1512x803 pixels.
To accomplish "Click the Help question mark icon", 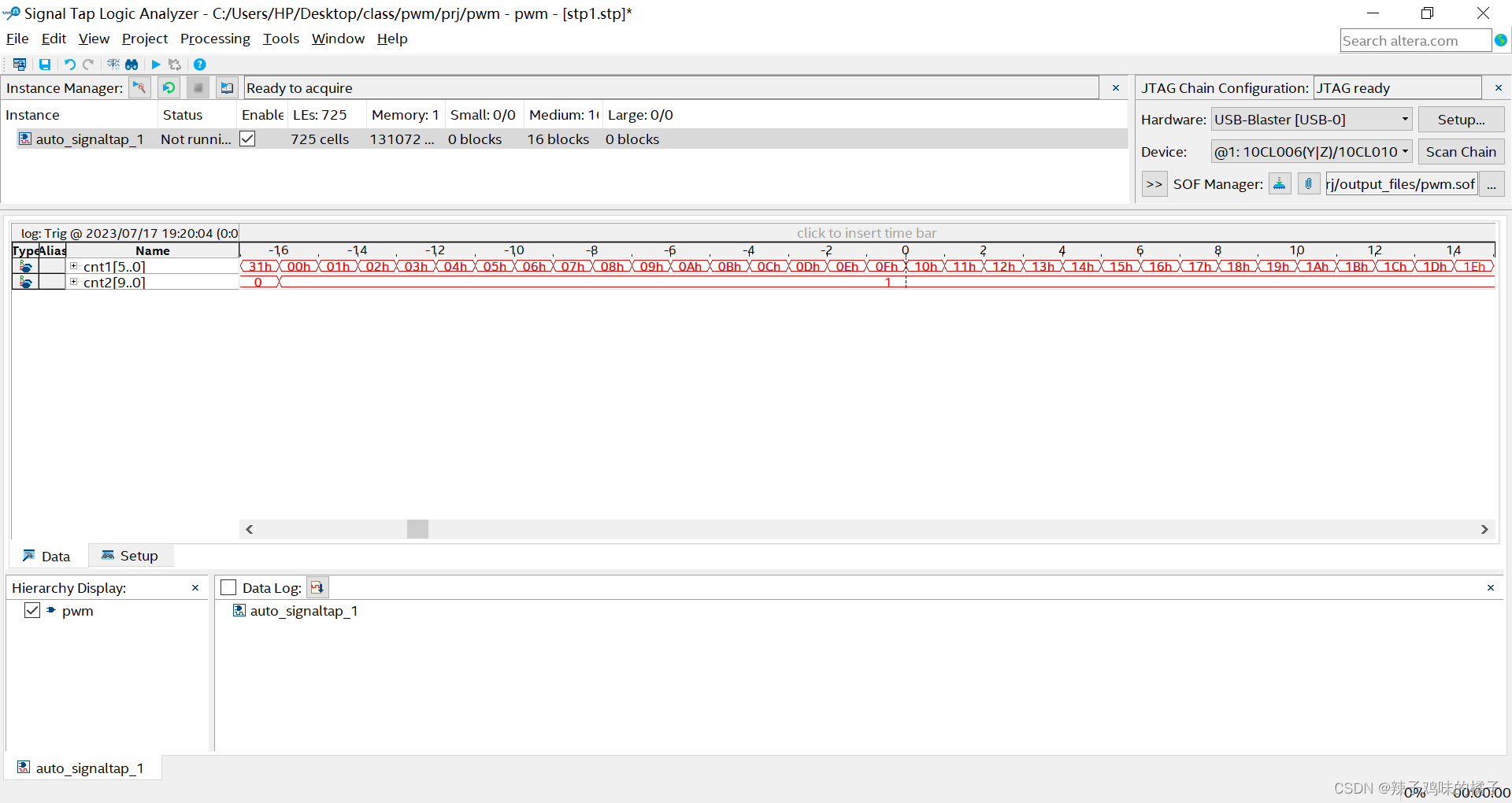I will (x=199, y=65).
